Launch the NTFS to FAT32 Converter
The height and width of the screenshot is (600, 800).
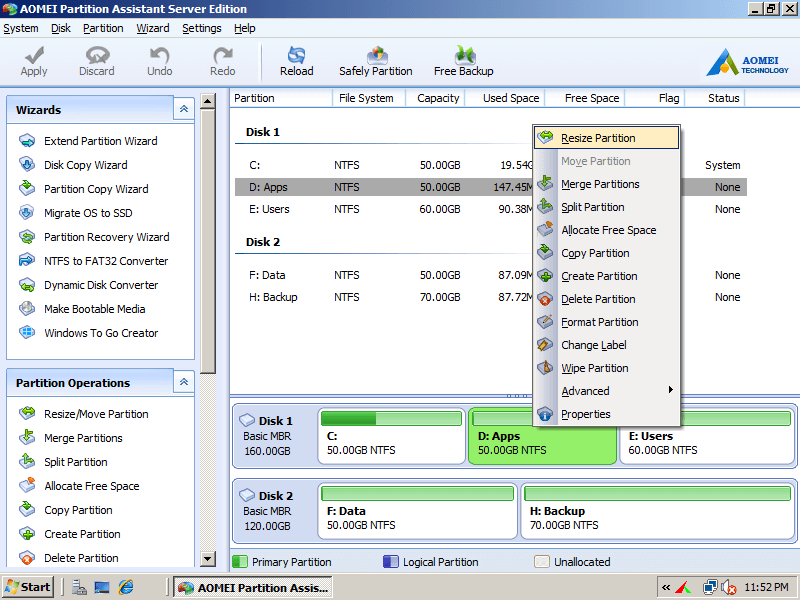tap(104, 260)
